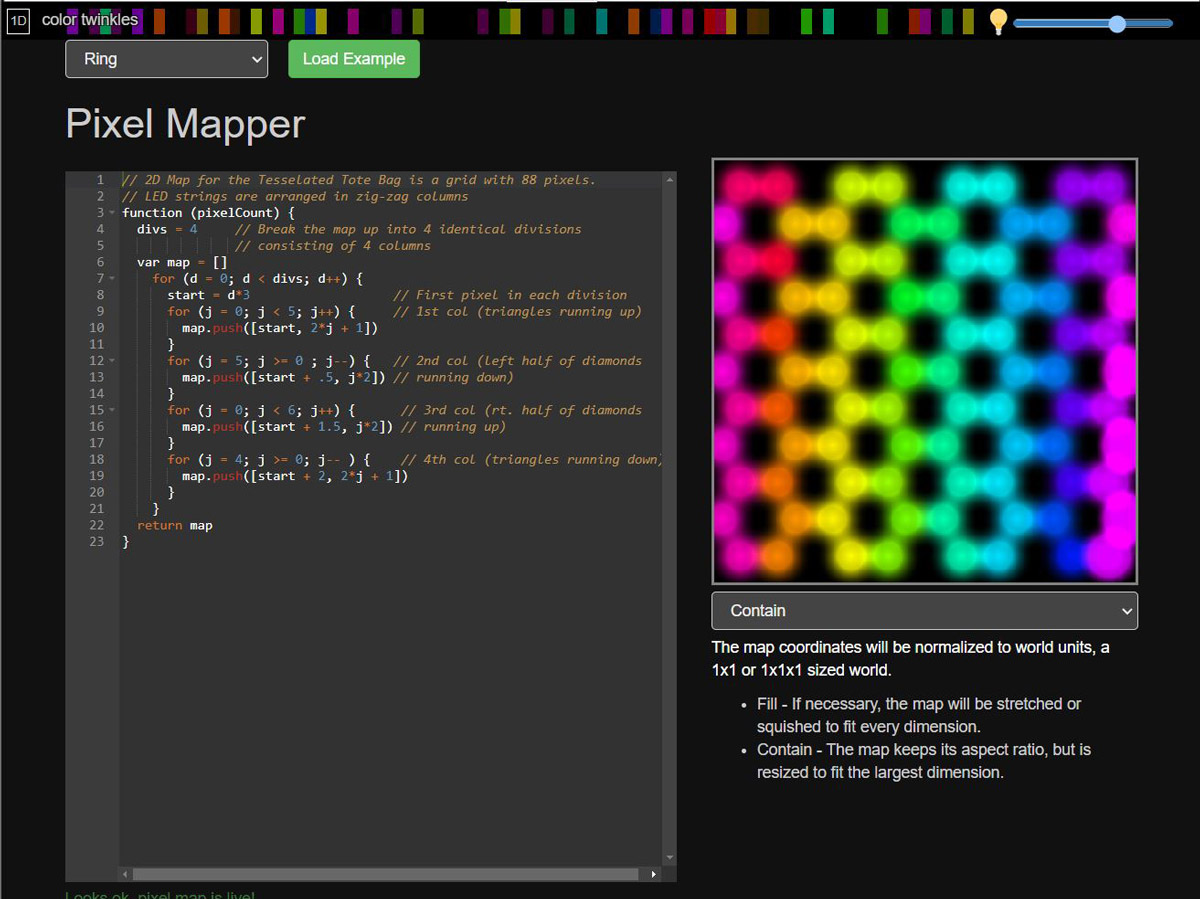
Task: Fold the outer for loop at line 7
Action: tap(111, 279)
